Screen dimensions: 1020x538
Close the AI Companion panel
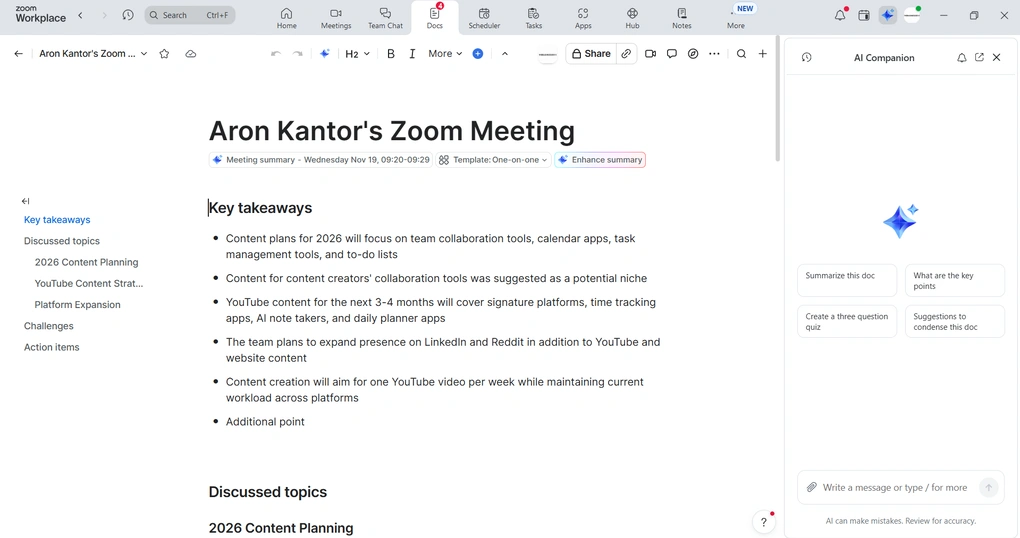click(x=997, y=57)
